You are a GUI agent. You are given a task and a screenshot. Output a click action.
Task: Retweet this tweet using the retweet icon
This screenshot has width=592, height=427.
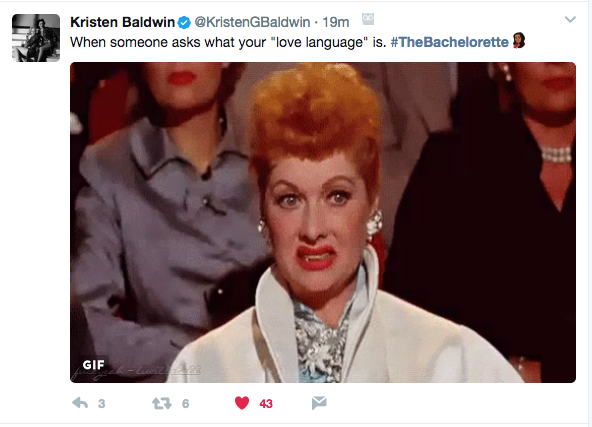point(162,404)
